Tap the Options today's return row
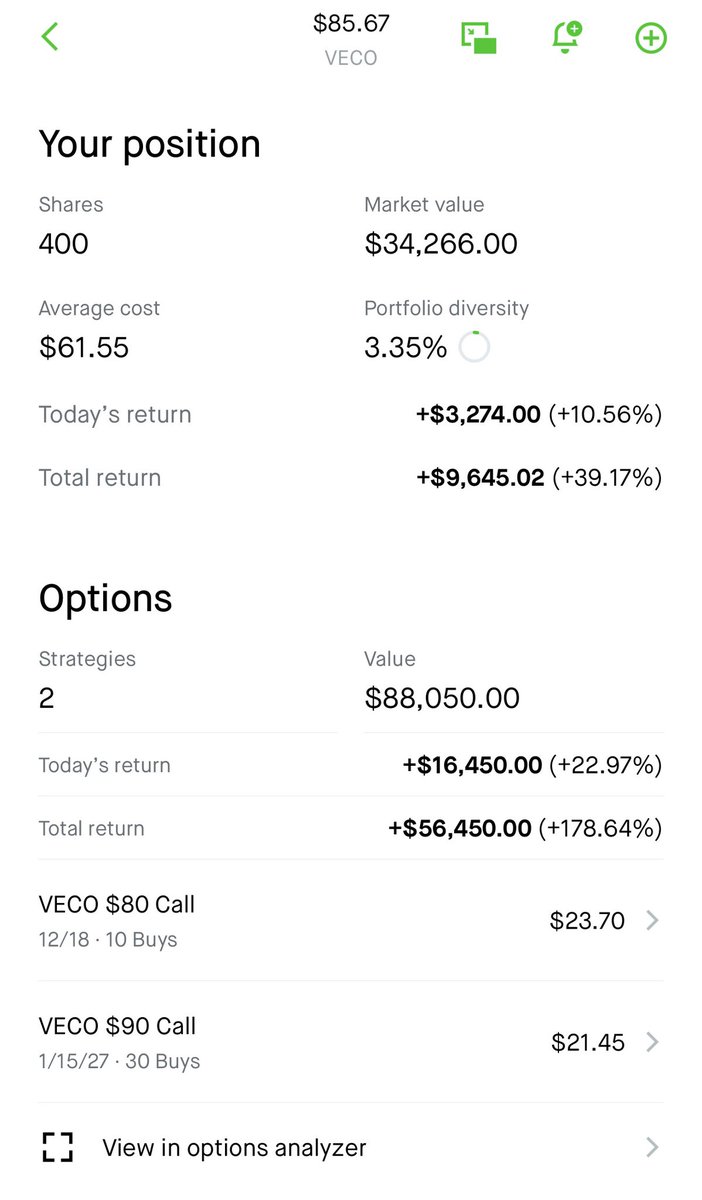This screenshot has height=1200, width=702. [x=350, y=765]
